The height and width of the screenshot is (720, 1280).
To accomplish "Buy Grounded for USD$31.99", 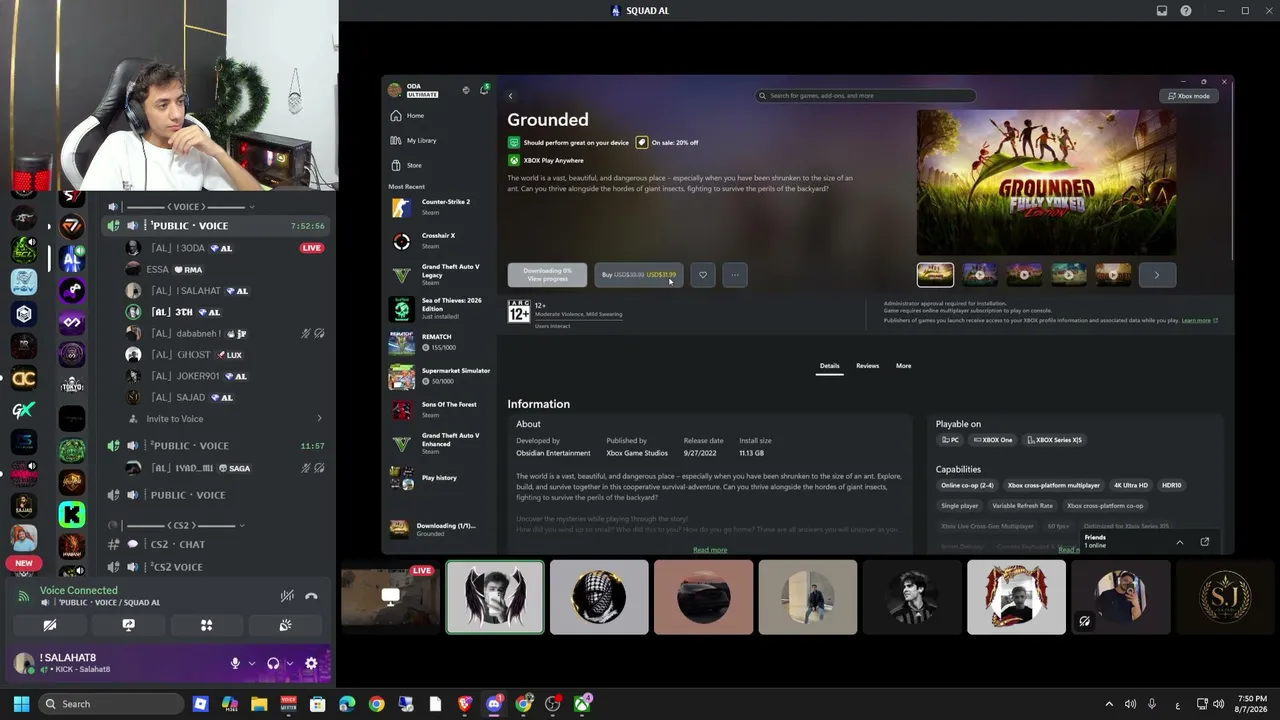I will (639, 275).
